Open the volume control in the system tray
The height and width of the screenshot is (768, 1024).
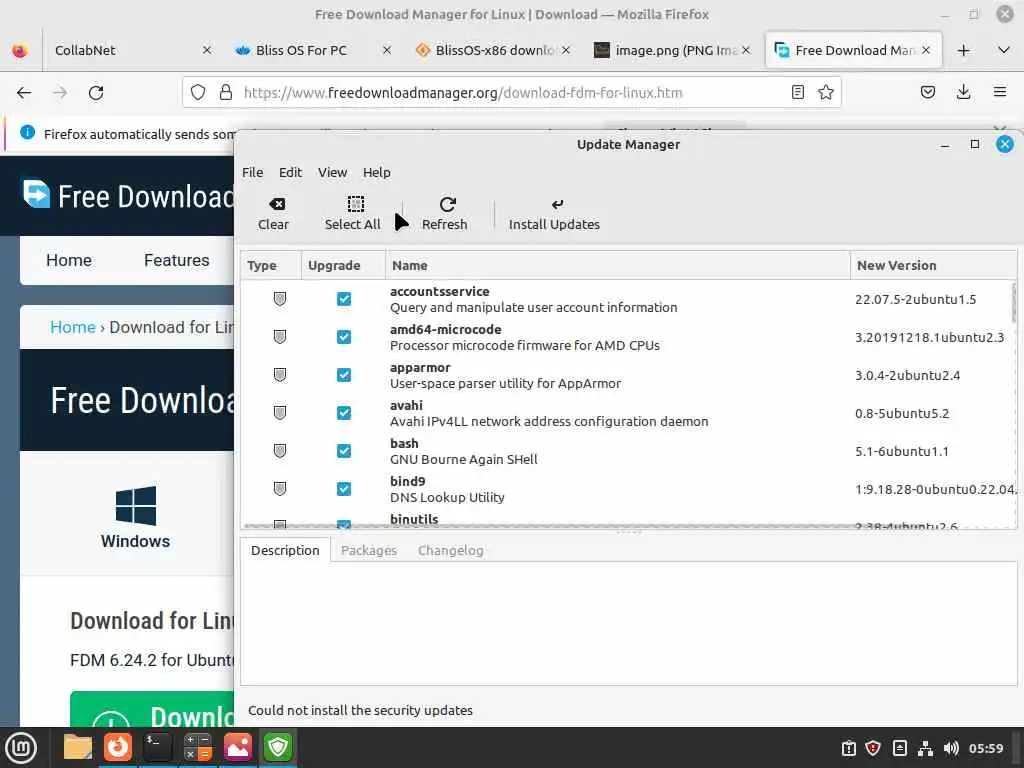pyautogui.click(x=951, y=748)
